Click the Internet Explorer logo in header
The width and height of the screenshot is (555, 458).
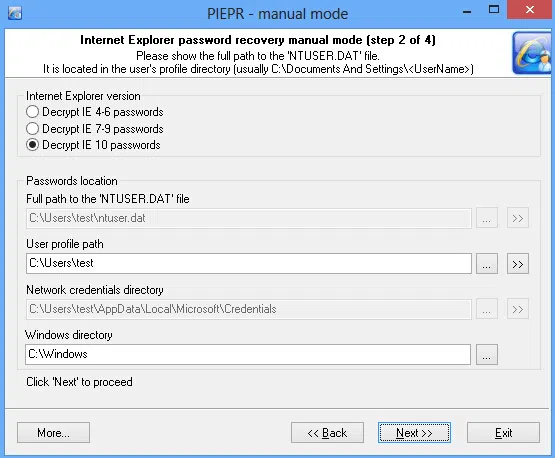532,53
